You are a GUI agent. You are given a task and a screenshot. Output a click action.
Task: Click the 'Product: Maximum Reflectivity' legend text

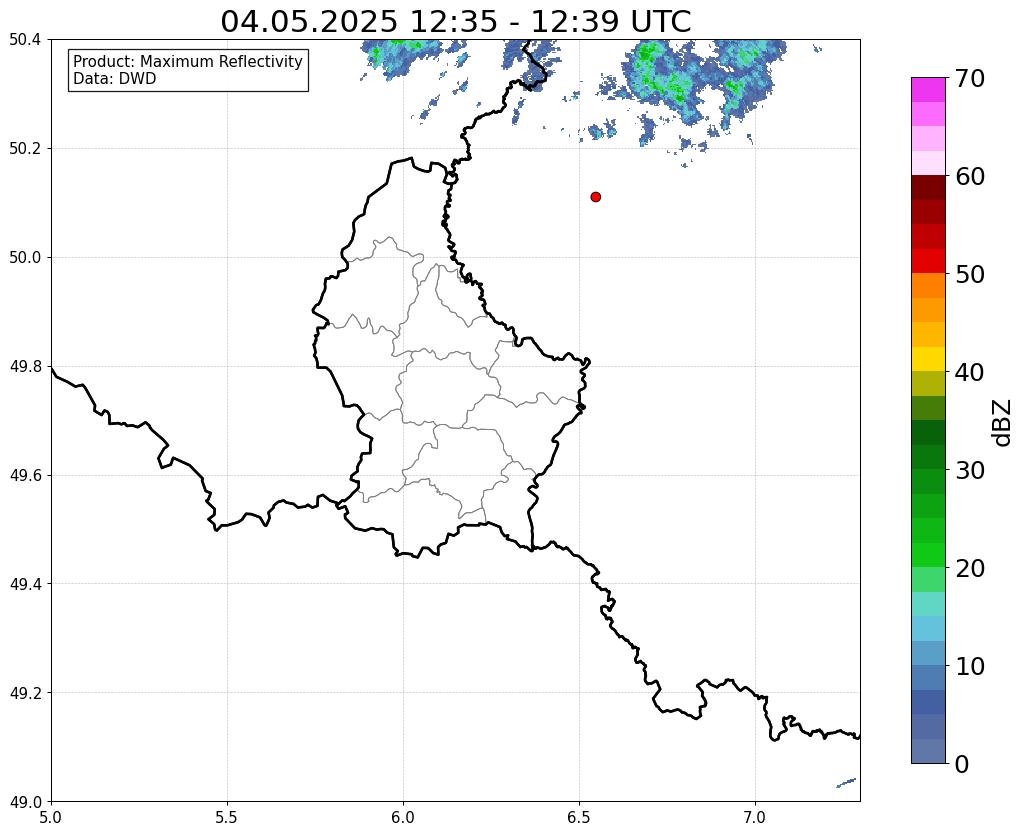point(188,61)
